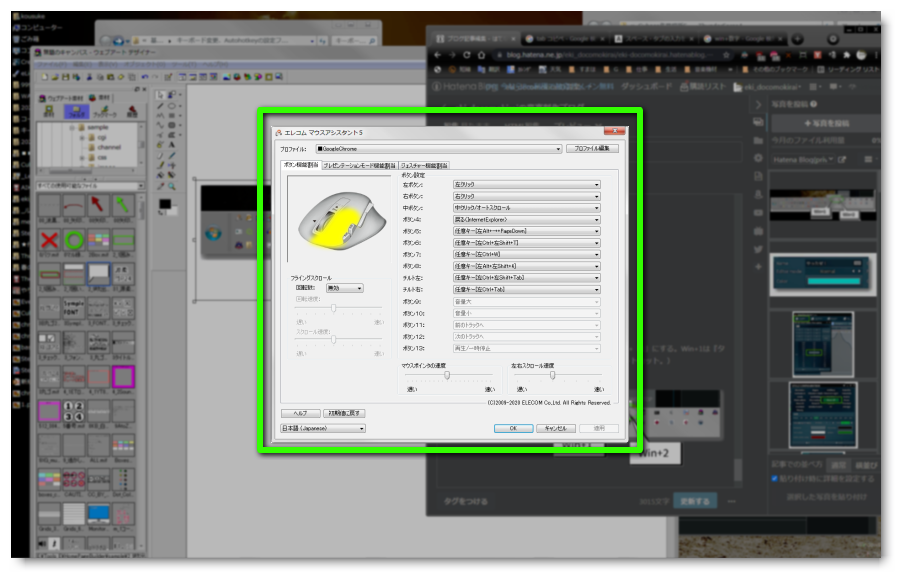Switch to the ボタン機能割当 tab
904x584 pixels.
[301, 165]
